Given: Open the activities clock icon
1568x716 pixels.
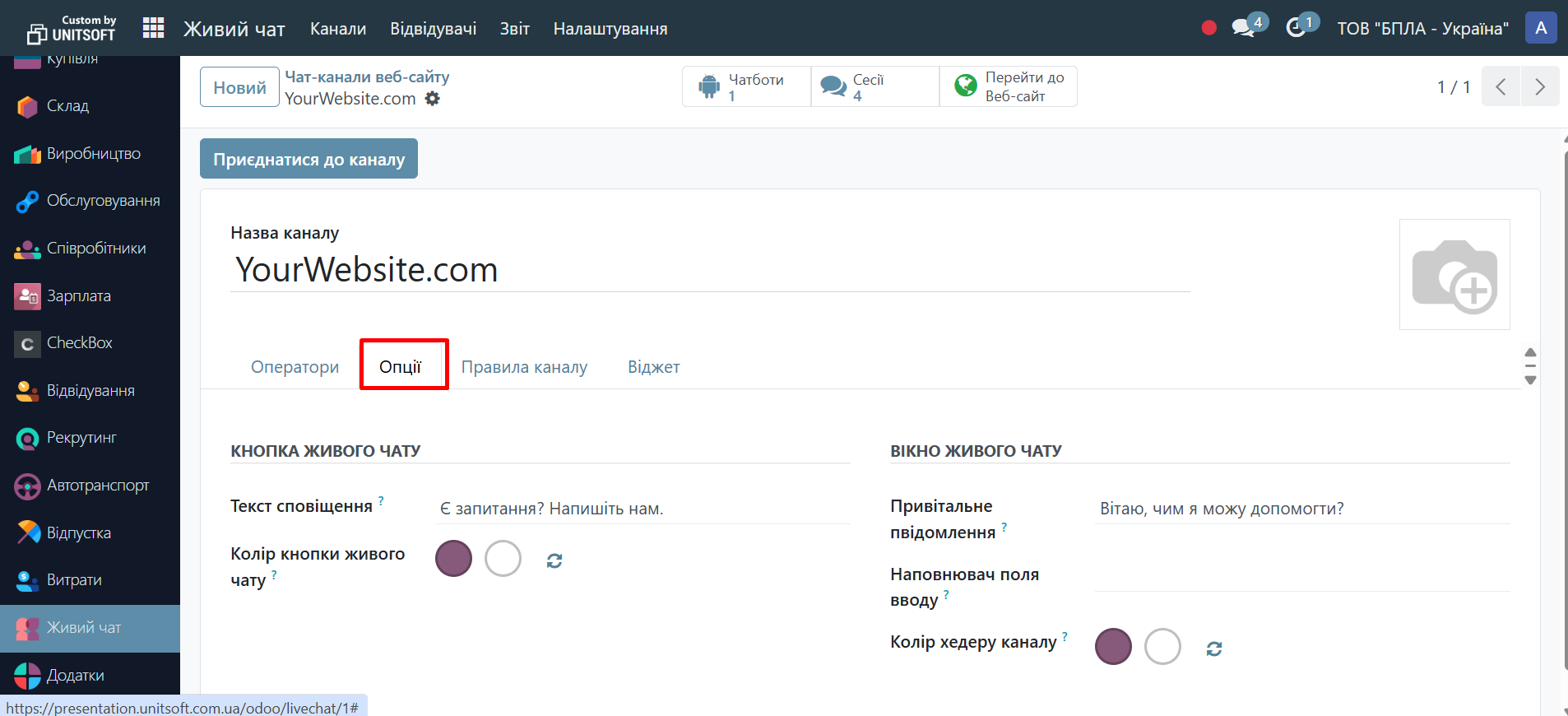Looking at the screenshot, I should click(x=1297, y=28).
